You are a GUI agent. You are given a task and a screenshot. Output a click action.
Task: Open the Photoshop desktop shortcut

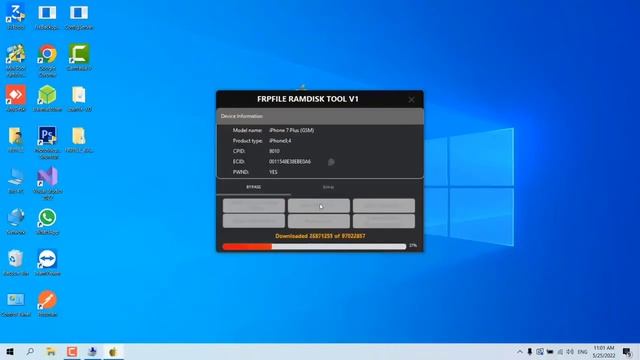(47, 142)
